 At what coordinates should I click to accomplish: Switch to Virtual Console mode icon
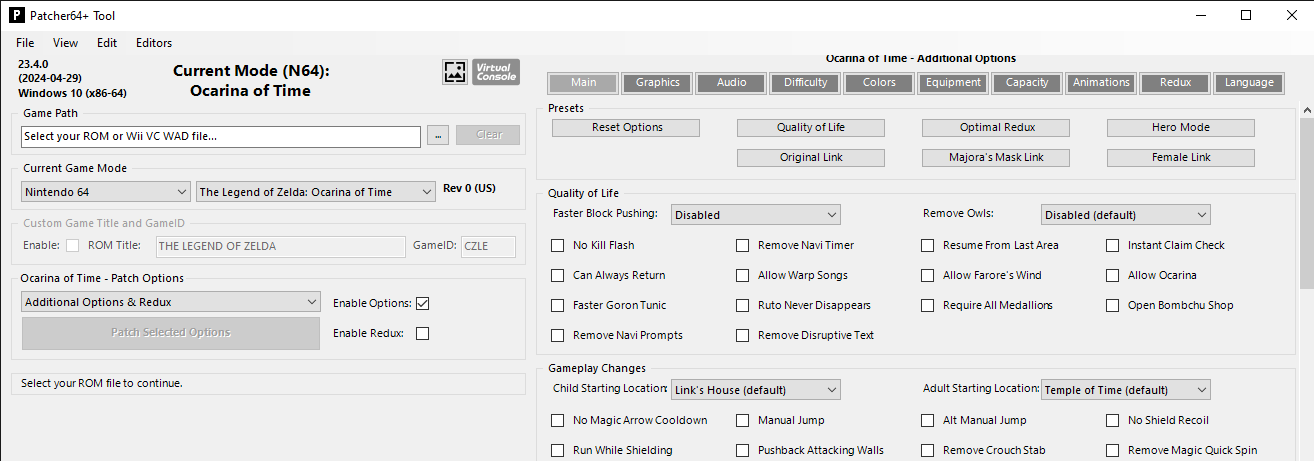496,72
